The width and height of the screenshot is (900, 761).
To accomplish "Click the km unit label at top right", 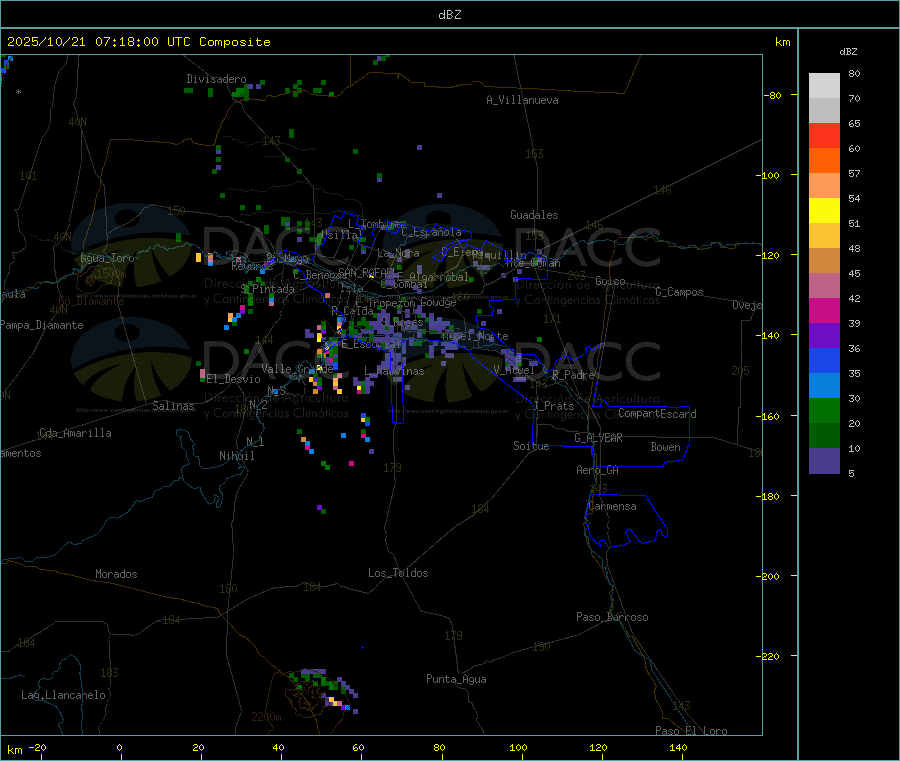I will pos(782,42).
